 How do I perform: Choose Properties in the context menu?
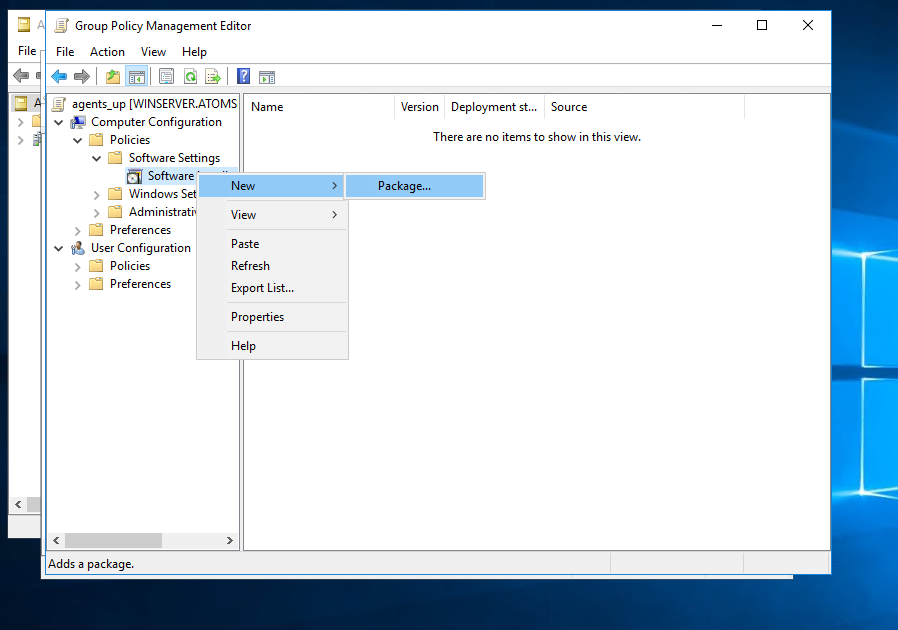pos(257,317)
